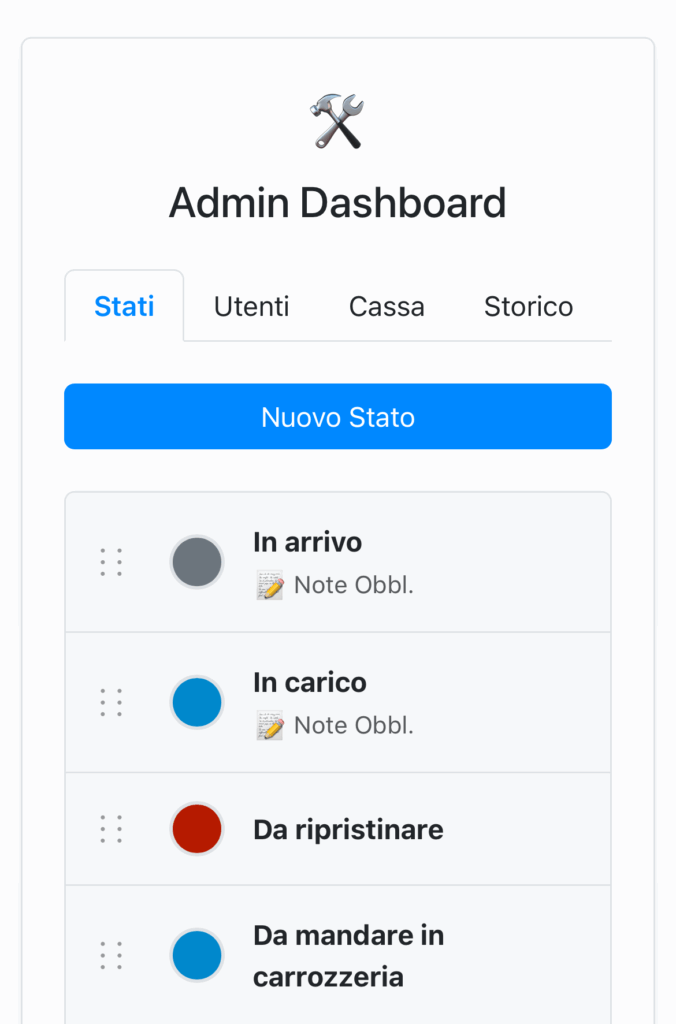
Task: Select the In carico state name
Action: 310,682
